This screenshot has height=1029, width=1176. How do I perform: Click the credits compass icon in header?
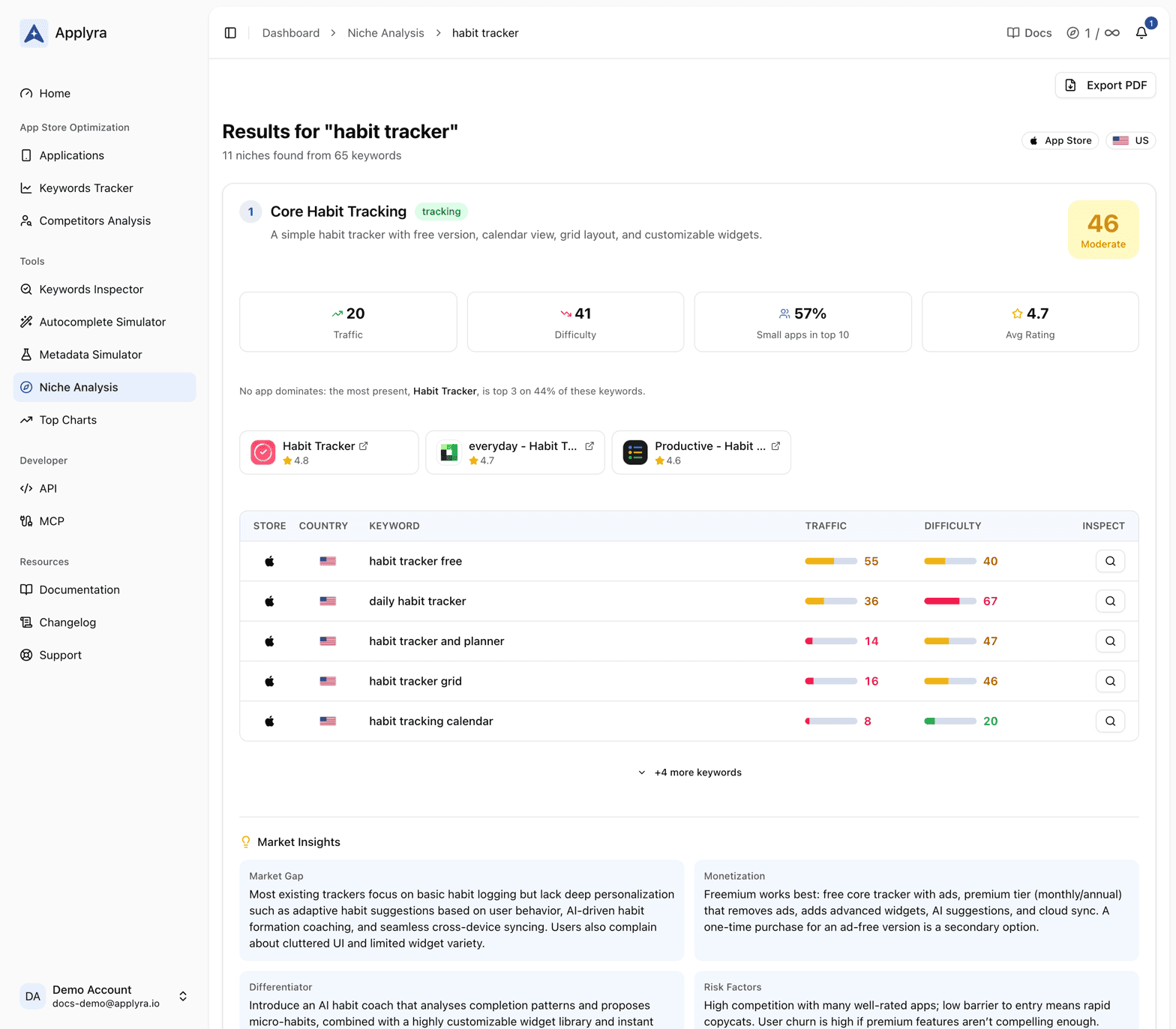1073,33
